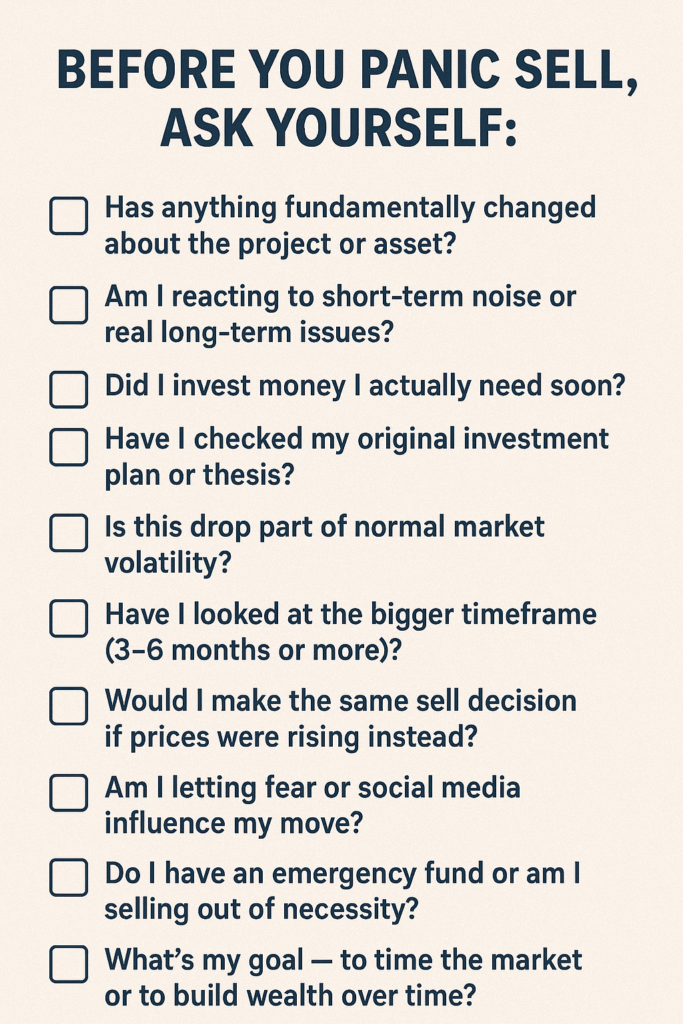Tick the 'fear or social media' checkbox
The height and width of the screenshot is (1024, 683).
68,793
